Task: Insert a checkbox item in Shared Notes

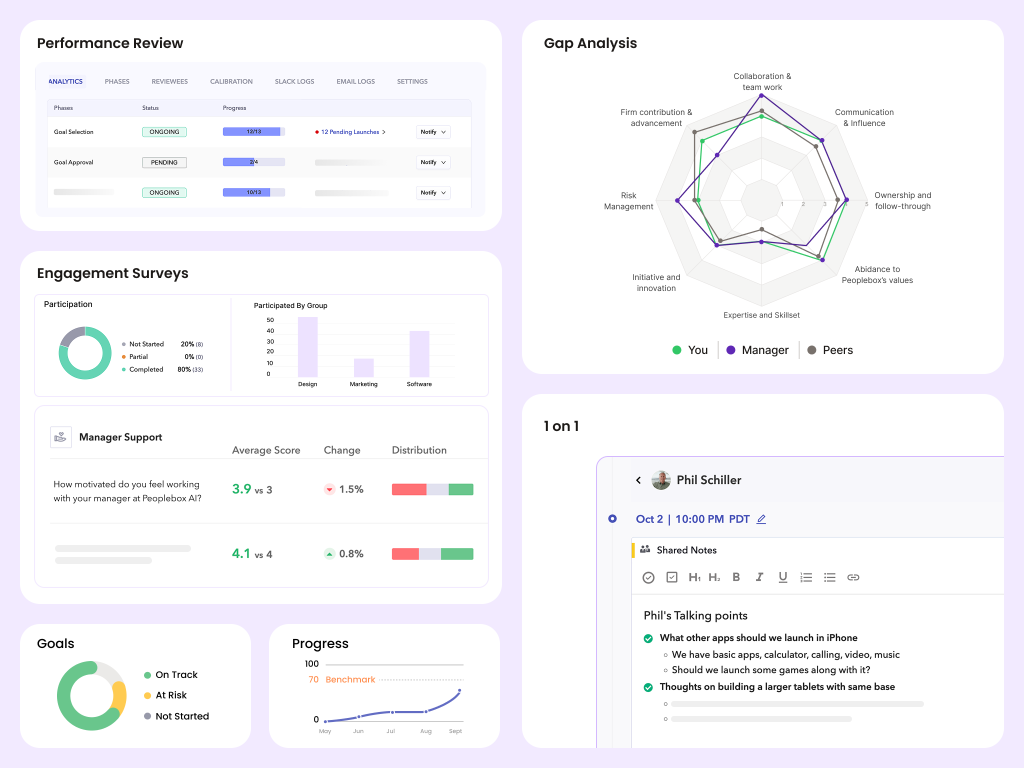Action: click(671, 577)
